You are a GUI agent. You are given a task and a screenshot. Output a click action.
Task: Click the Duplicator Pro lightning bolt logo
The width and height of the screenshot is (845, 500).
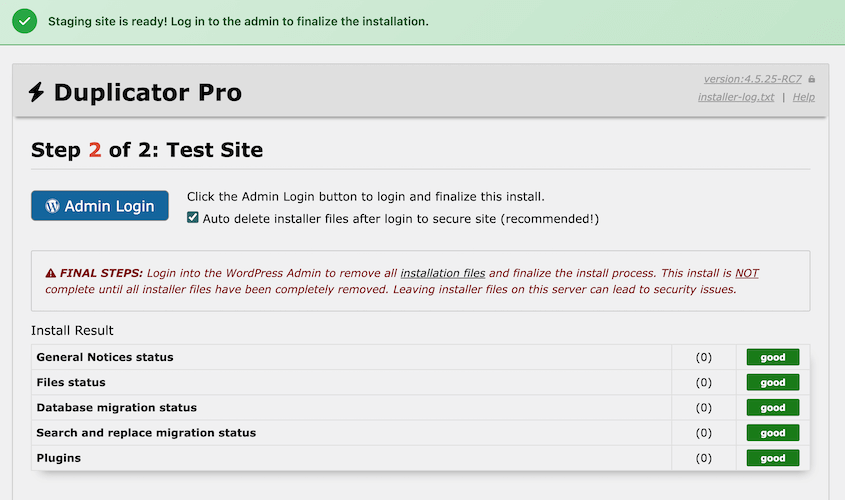click(x=37, y=93)
